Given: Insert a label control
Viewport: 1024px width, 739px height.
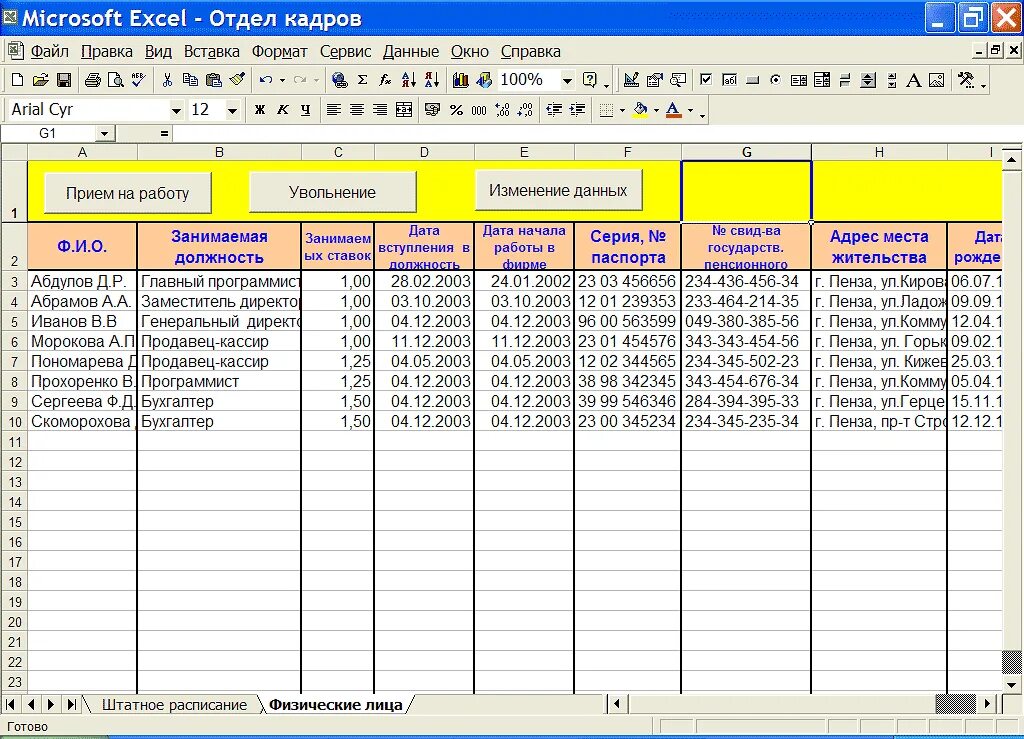Looking at the screenshot, I should pos(914,80).
